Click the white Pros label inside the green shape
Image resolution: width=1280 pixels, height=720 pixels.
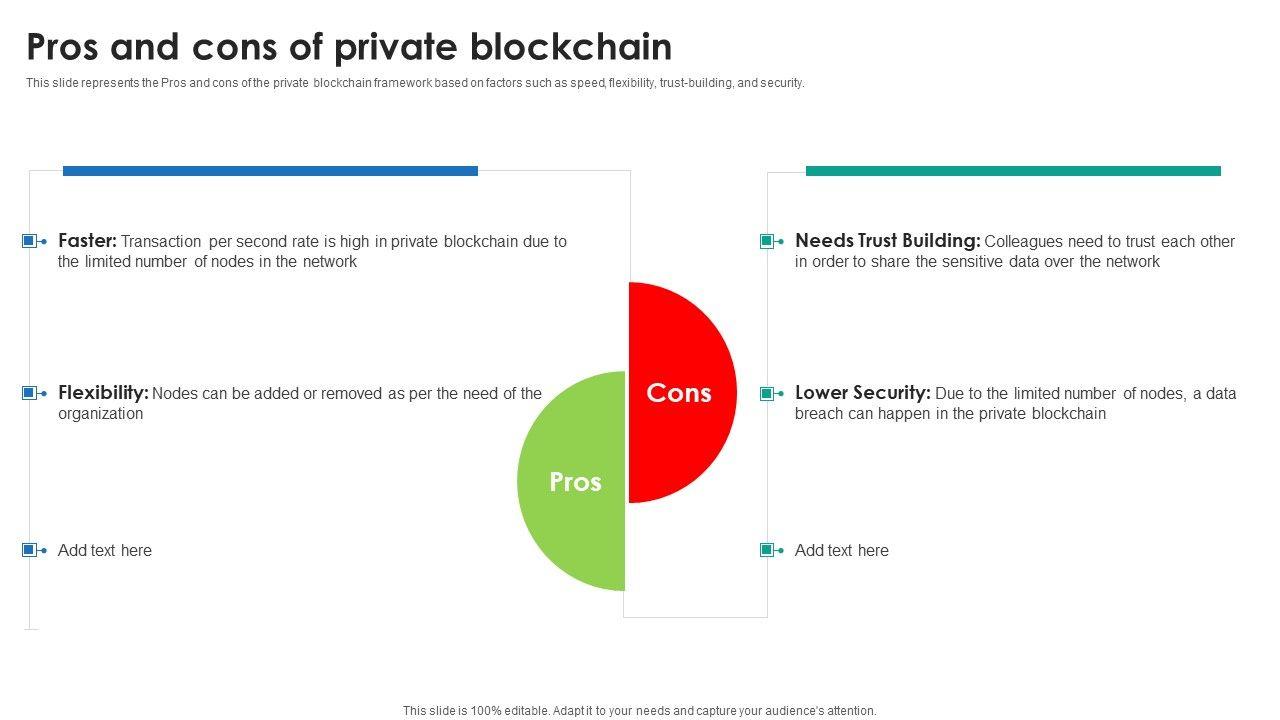coord(575,482)
